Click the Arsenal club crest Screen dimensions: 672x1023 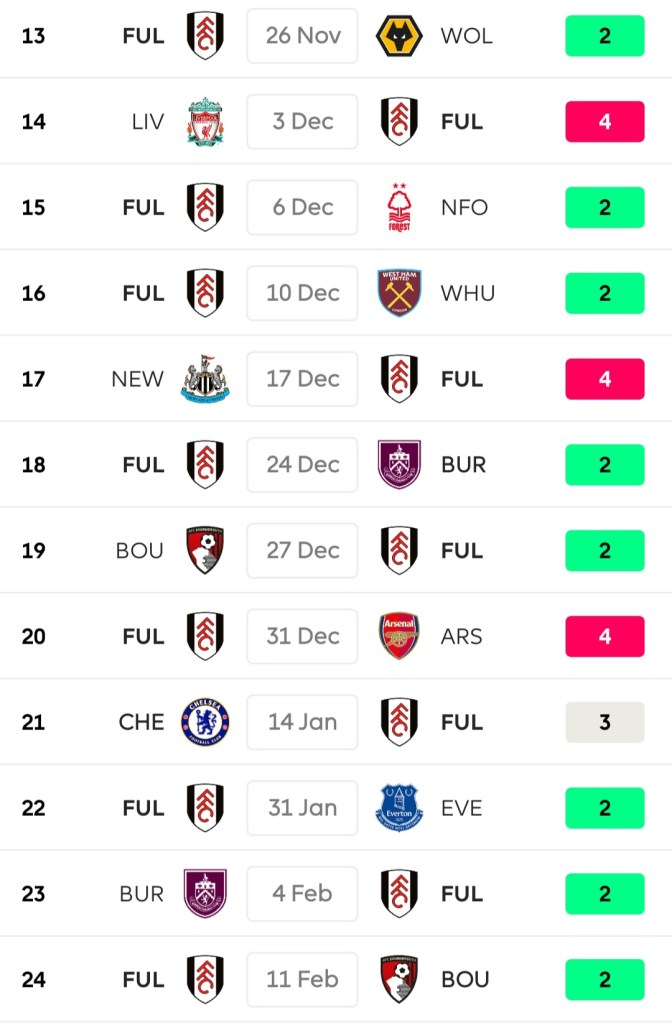399,636
